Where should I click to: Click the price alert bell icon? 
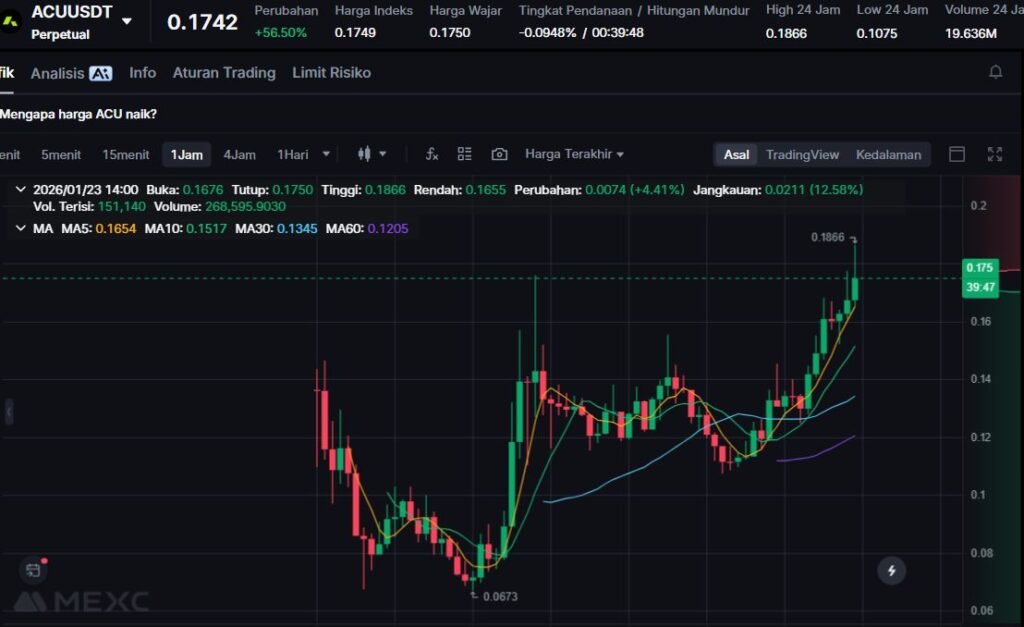coord(995,72)
